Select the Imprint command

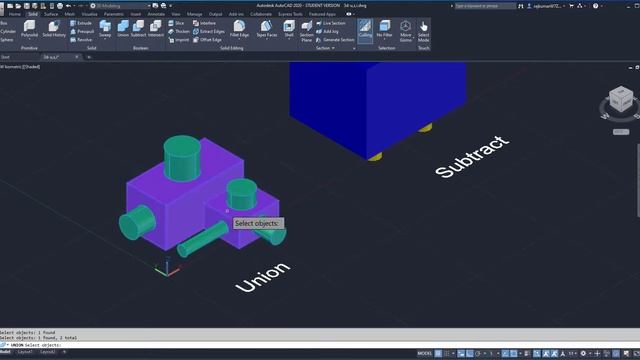pos(179,40)
